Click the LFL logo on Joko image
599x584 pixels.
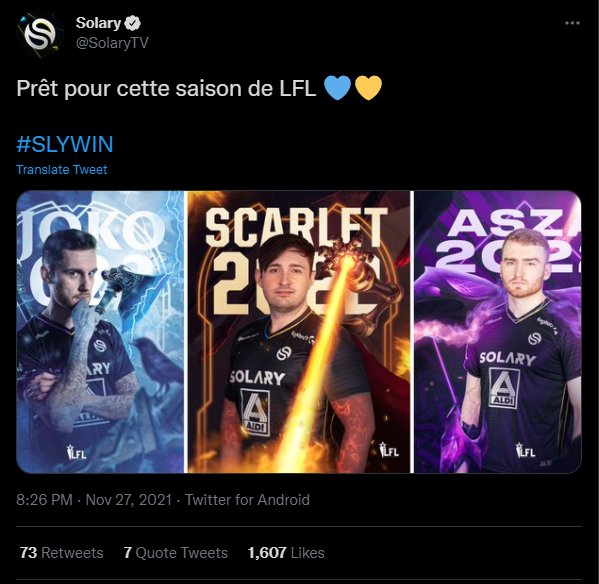coord(76,452)
